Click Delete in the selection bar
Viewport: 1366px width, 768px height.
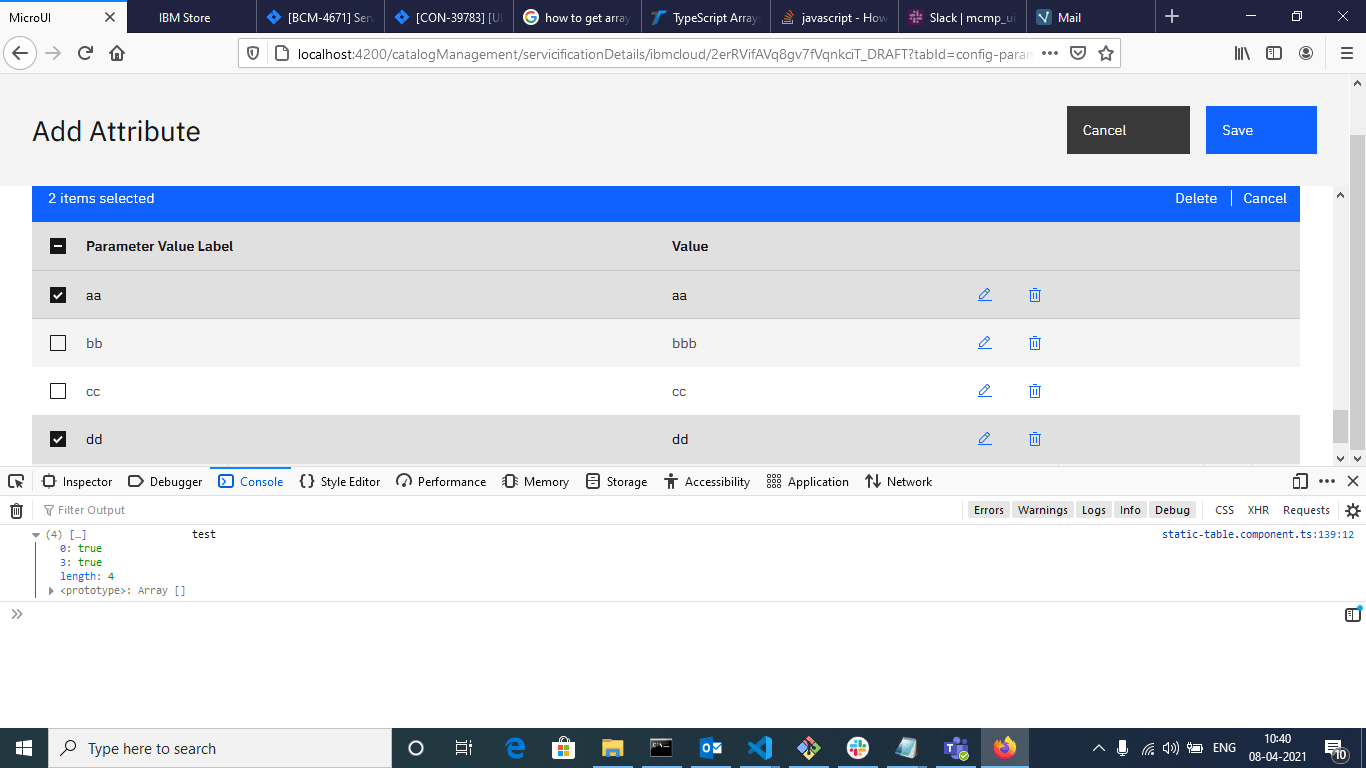(1196, 198)
